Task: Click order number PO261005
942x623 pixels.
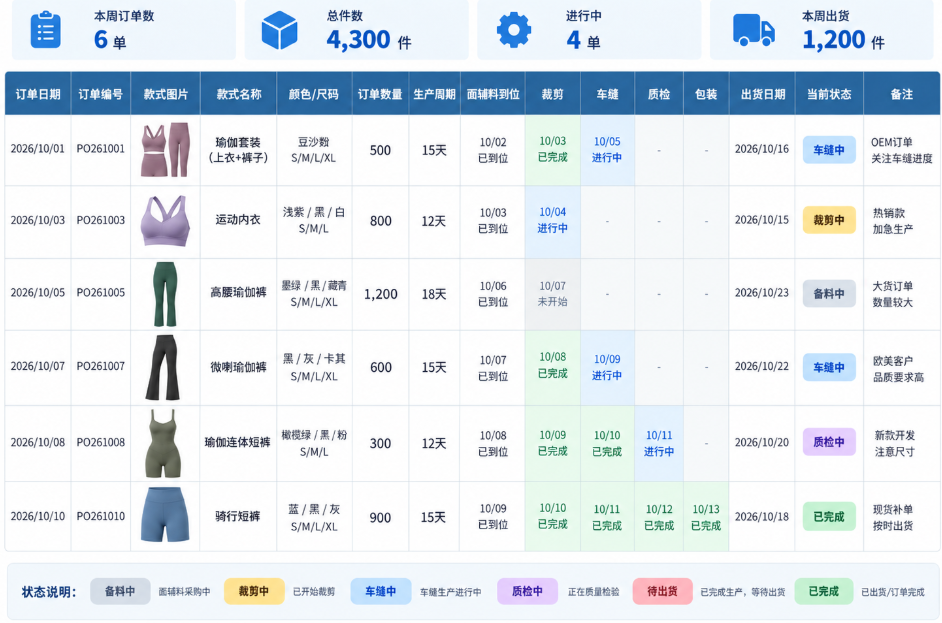Action: pos(100,293)
